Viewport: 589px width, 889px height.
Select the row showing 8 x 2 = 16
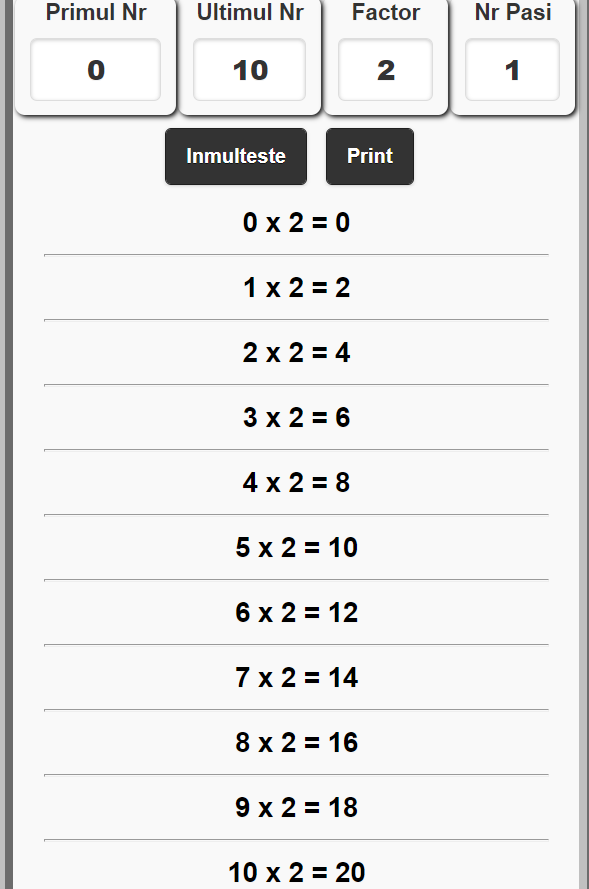tap(295, 742)
